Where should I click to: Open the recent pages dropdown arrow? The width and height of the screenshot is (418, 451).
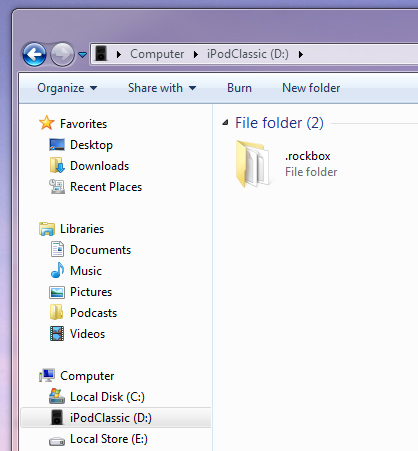[x=82, y=54]
